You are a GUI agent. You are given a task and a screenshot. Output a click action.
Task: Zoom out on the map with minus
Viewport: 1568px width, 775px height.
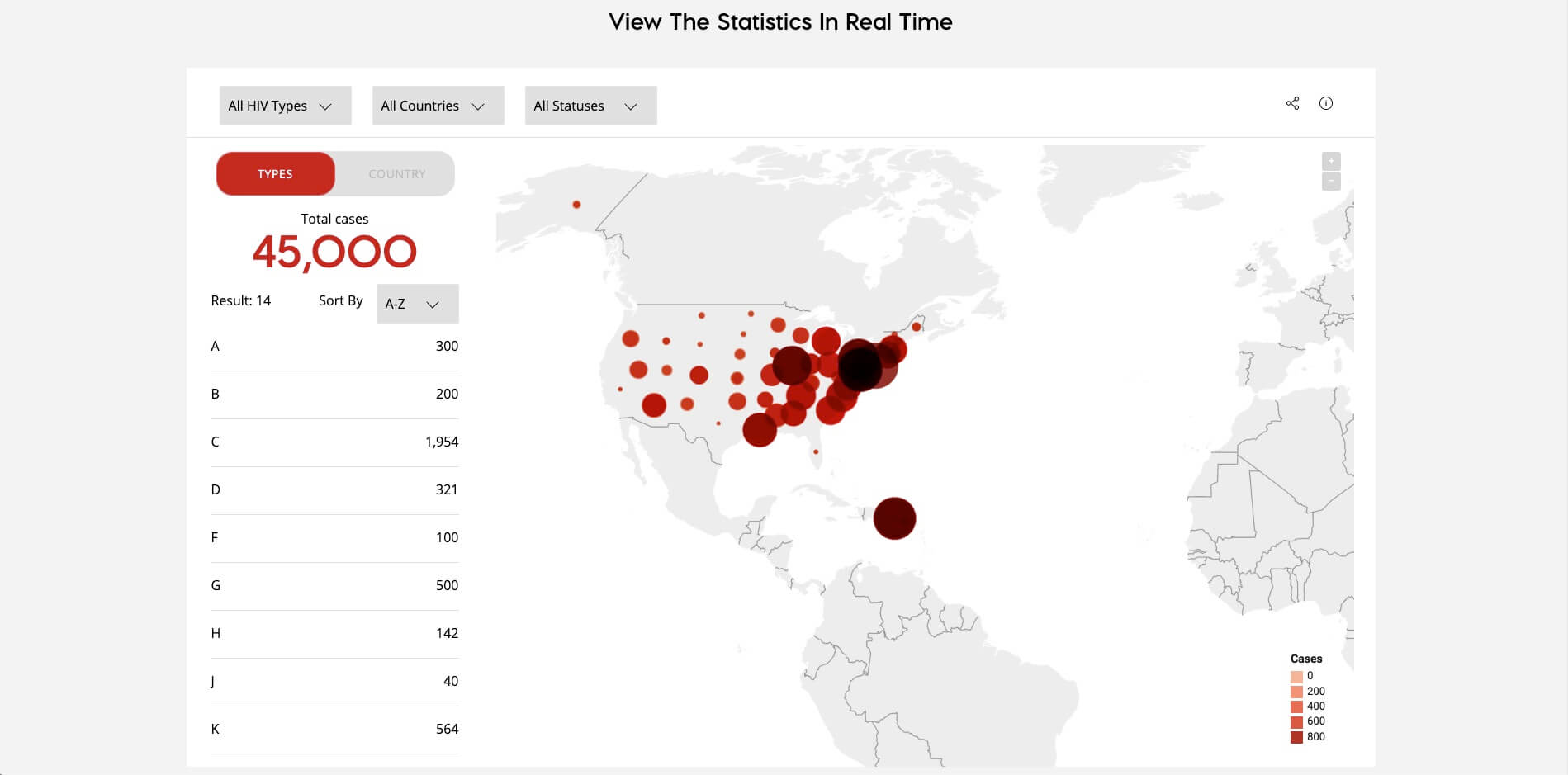click(x=1330, y=181)
